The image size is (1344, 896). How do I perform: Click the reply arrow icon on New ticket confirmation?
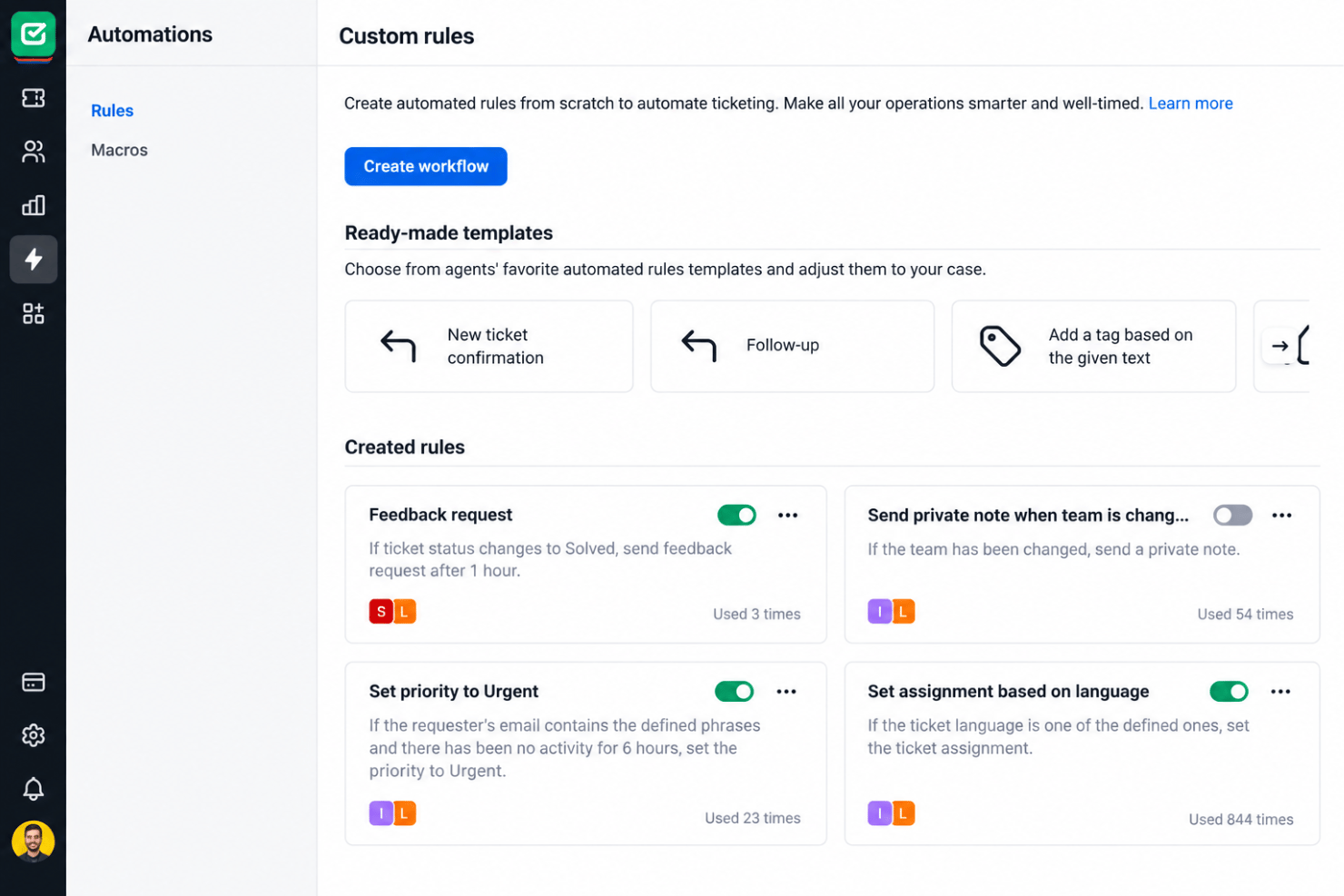point(398,346)
